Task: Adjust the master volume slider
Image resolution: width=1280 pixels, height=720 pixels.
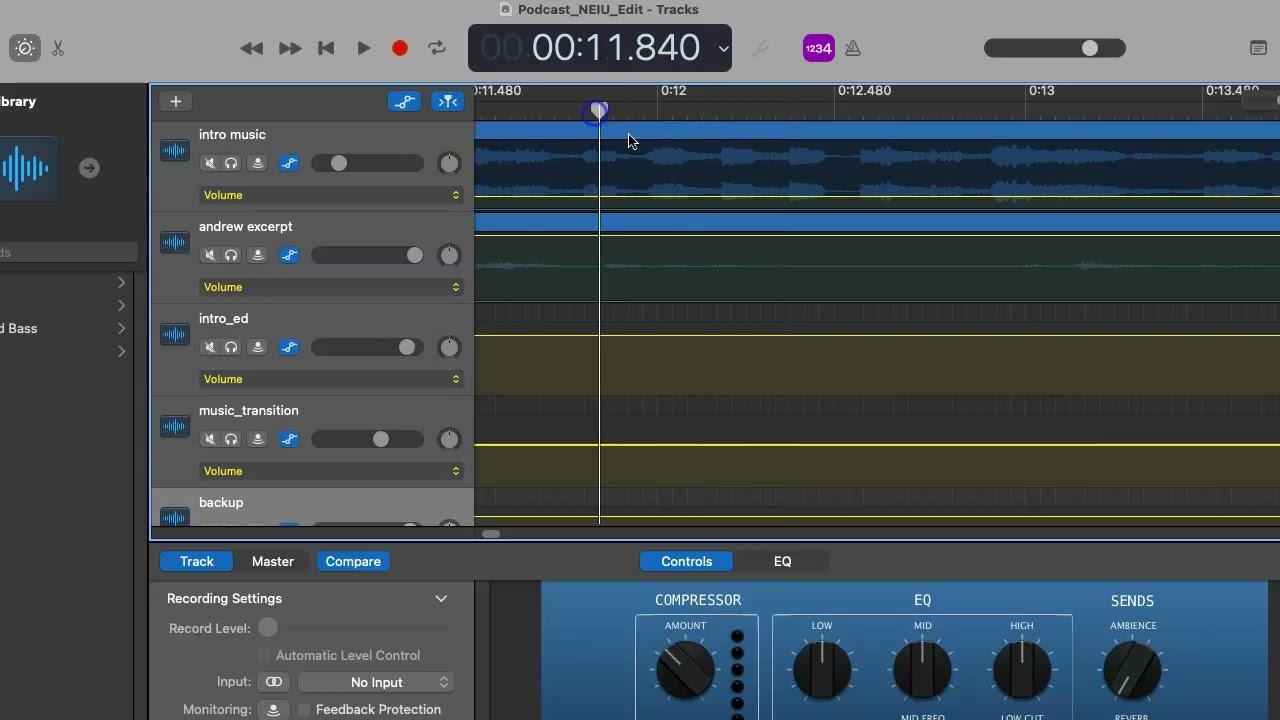Action: coord(1055,48)
